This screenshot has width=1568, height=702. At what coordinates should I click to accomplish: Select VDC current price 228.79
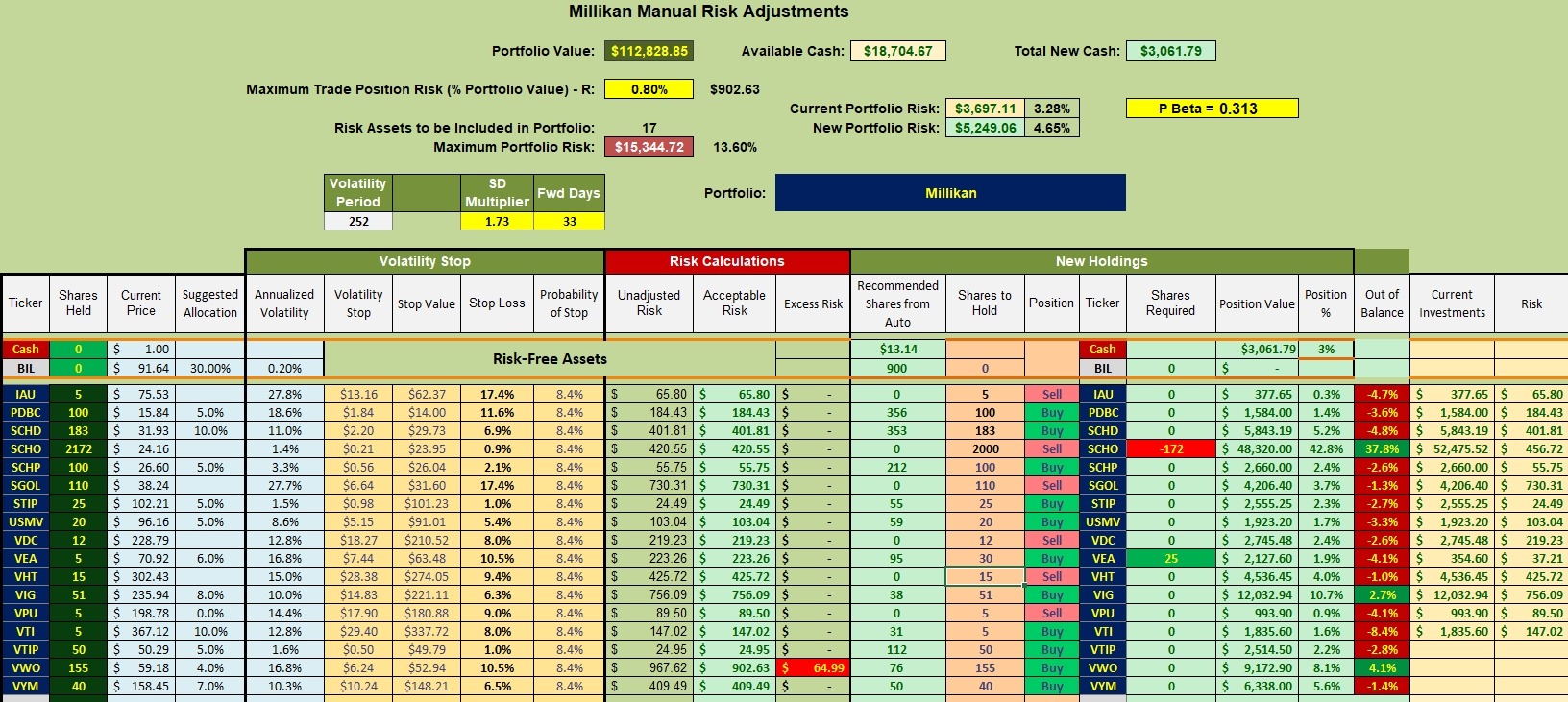tap(141, 540)
